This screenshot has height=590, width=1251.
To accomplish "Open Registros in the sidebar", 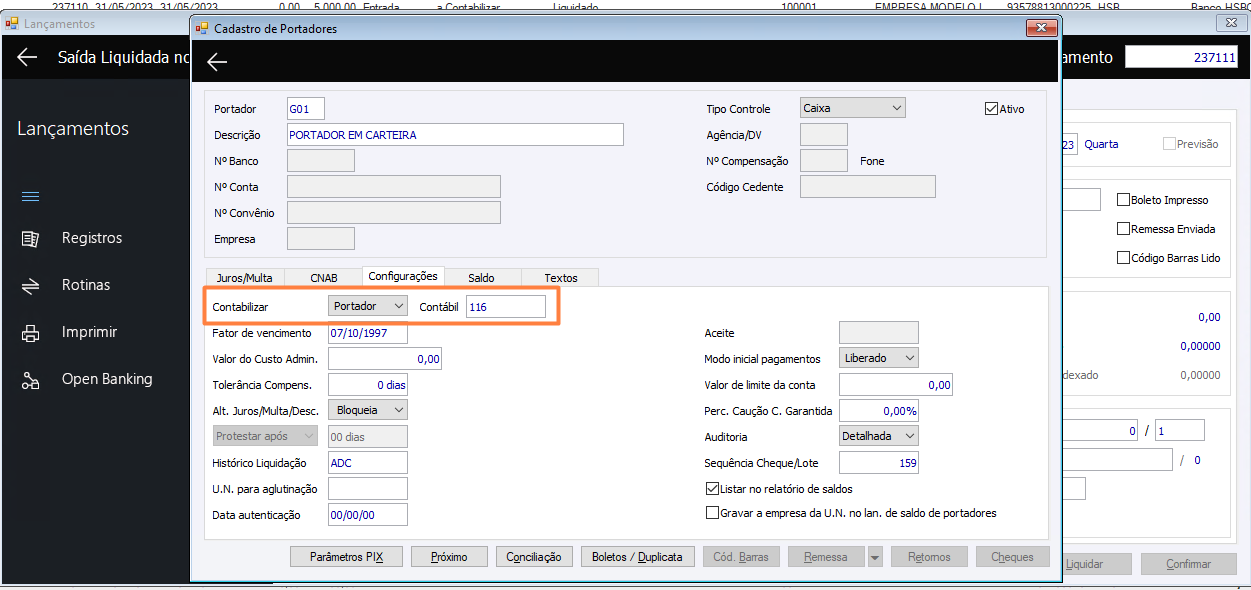I will pos(92,239).
